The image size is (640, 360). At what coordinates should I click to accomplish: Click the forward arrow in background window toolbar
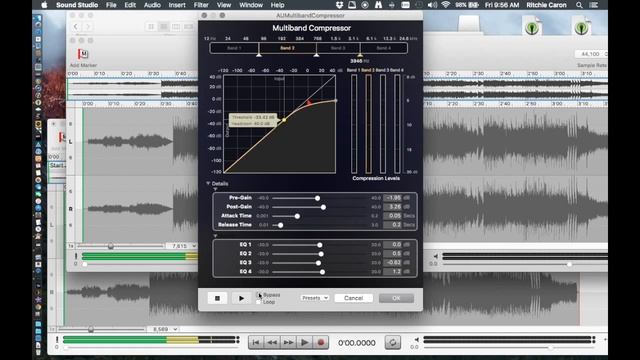point(88,27)
